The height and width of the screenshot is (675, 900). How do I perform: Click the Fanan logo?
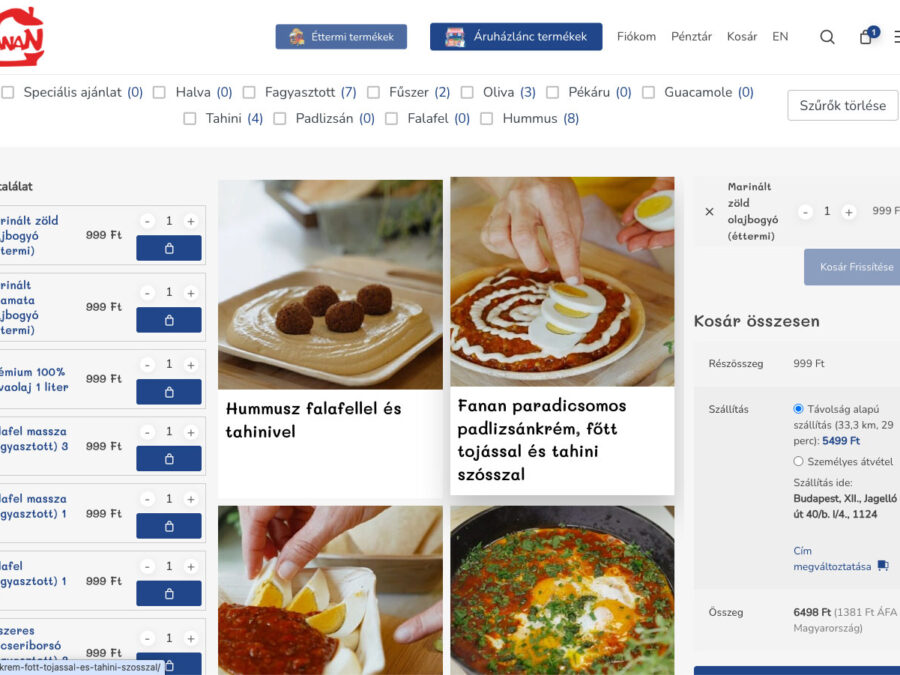[21, 37]
